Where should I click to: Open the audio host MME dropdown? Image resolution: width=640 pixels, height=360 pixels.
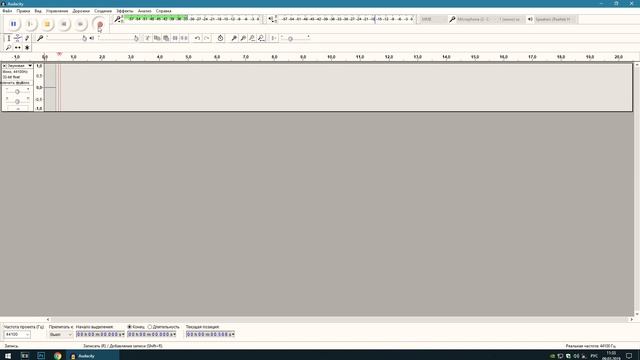433,19
